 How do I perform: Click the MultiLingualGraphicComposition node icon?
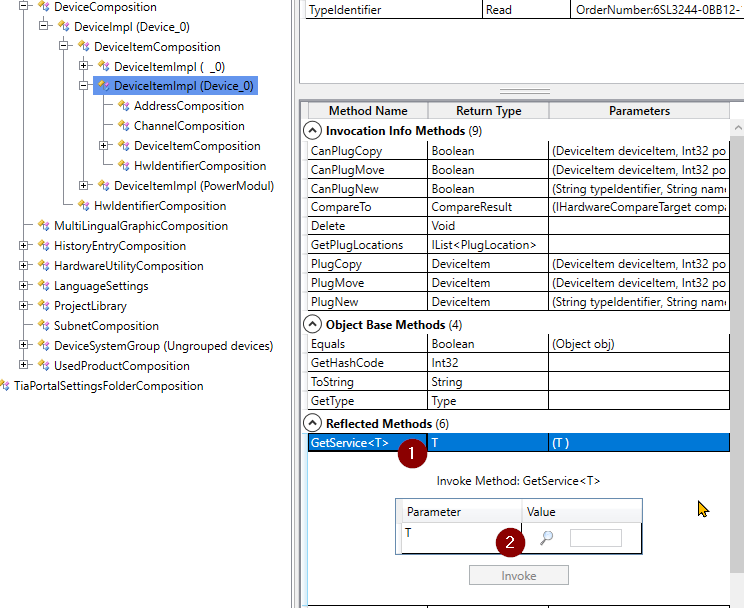pos(44,225)
